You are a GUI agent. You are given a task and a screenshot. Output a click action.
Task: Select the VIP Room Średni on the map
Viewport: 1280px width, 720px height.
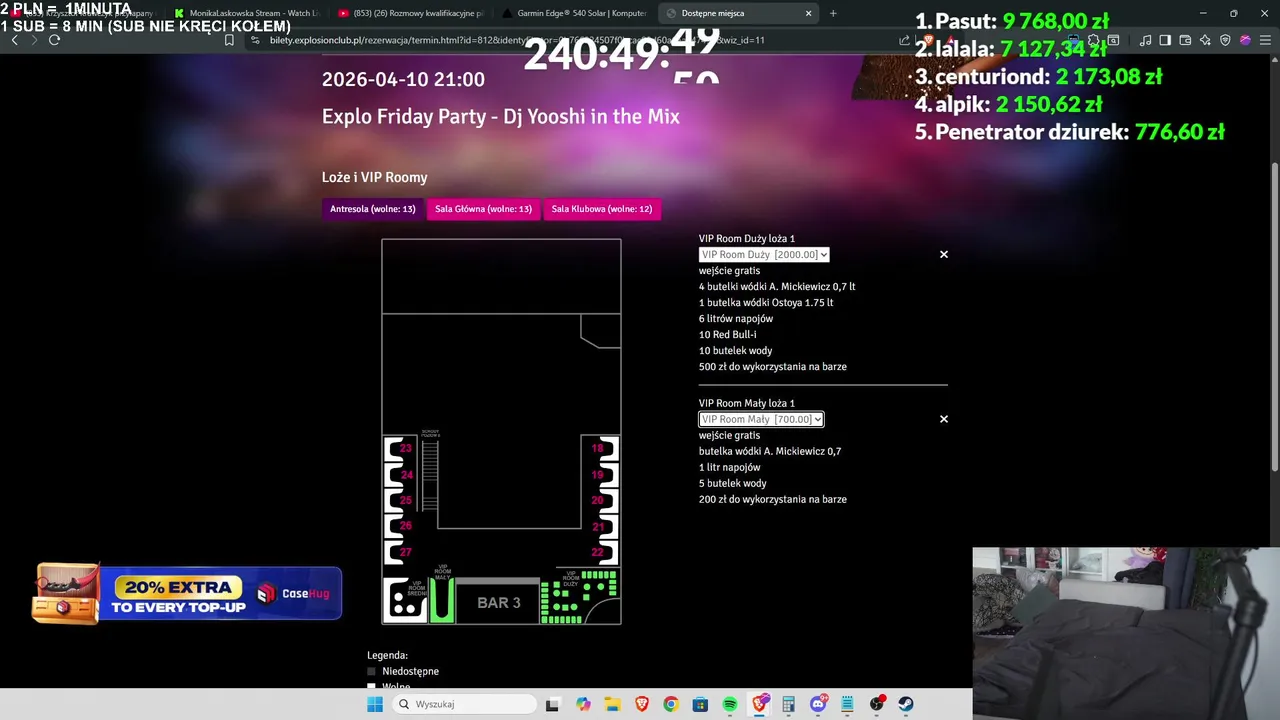[x=406, y=600]
